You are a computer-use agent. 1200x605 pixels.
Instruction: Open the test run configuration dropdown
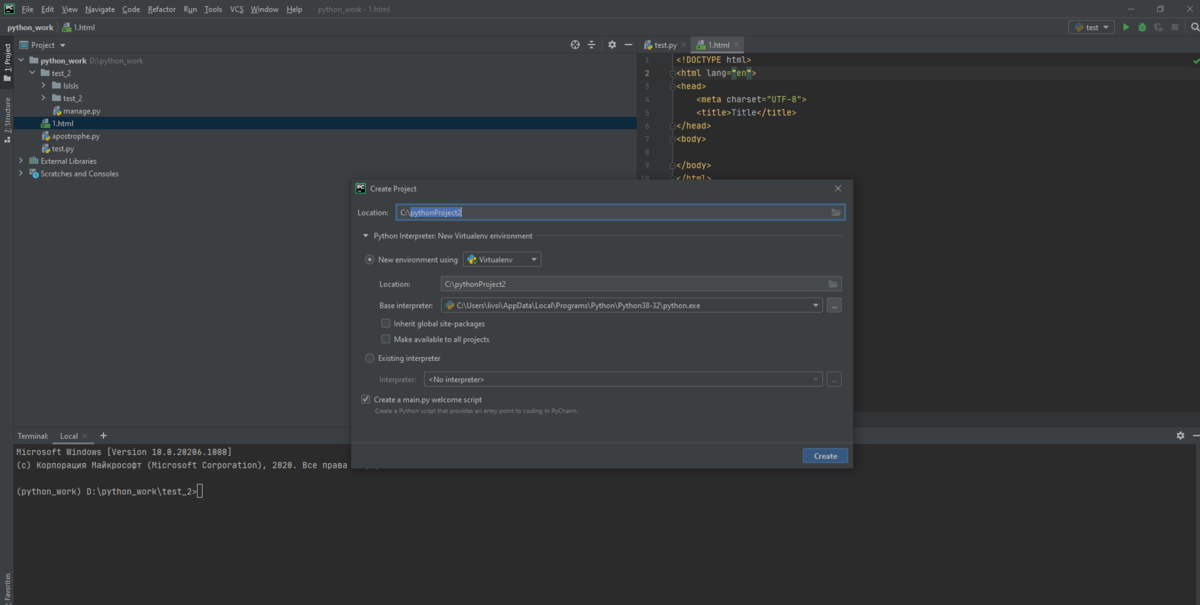1091,27
